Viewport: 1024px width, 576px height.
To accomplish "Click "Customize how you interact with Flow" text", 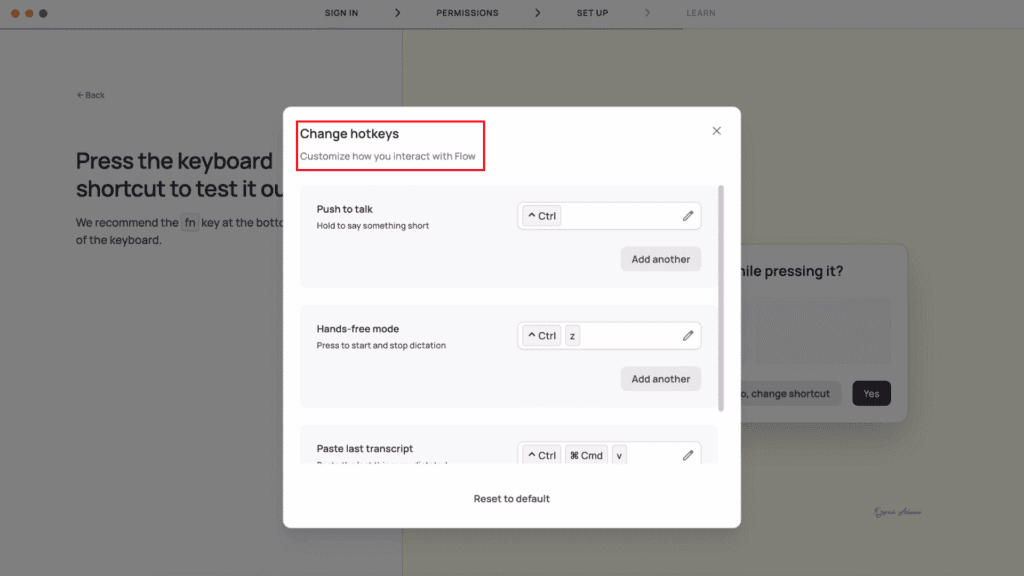I will point(388,156).
